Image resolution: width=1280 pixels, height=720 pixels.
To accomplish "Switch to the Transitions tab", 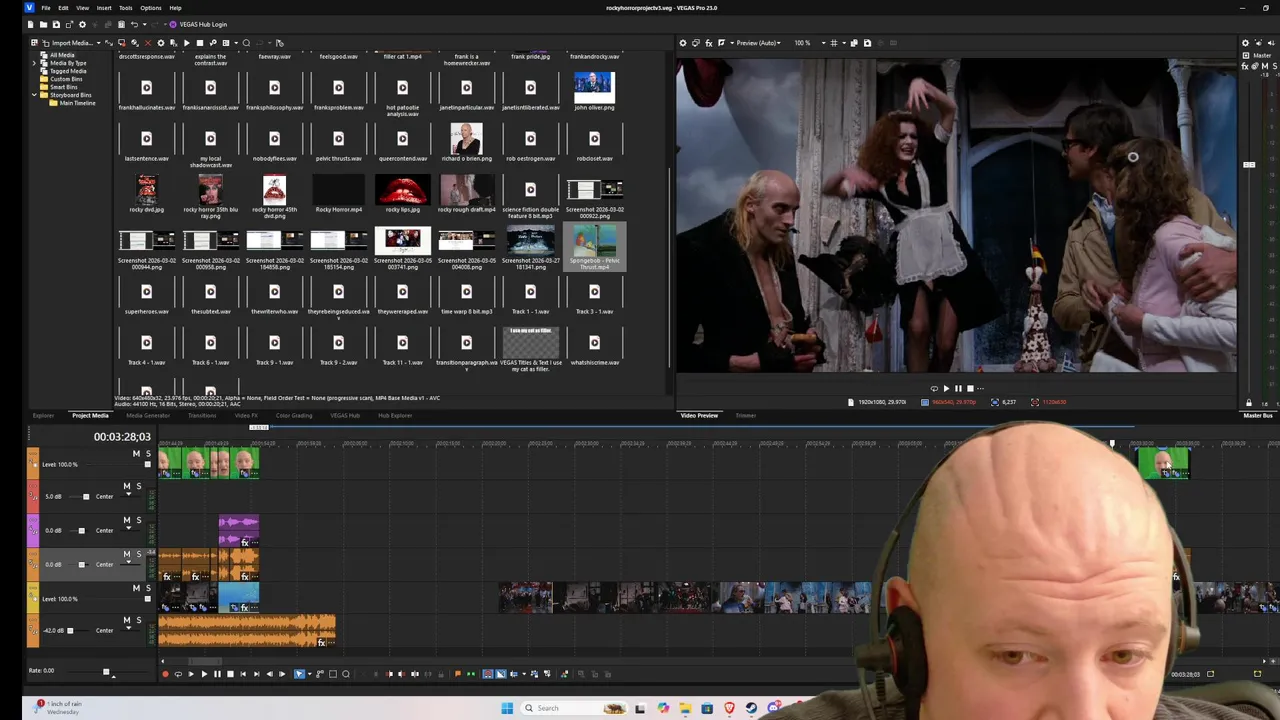I will (x=202, y=416).
